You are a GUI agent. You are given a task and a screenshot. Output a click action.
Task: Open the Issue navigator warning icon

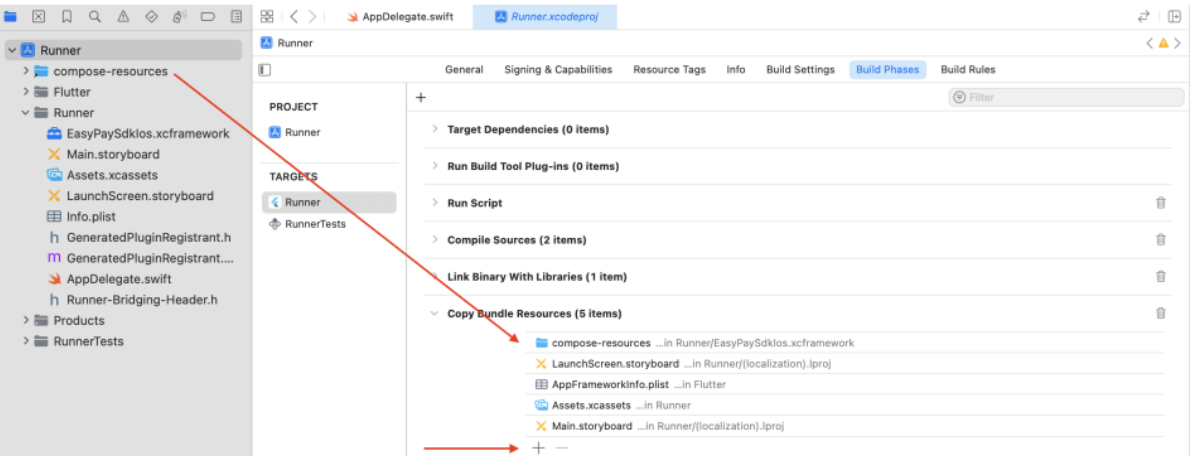pos(123,16)
